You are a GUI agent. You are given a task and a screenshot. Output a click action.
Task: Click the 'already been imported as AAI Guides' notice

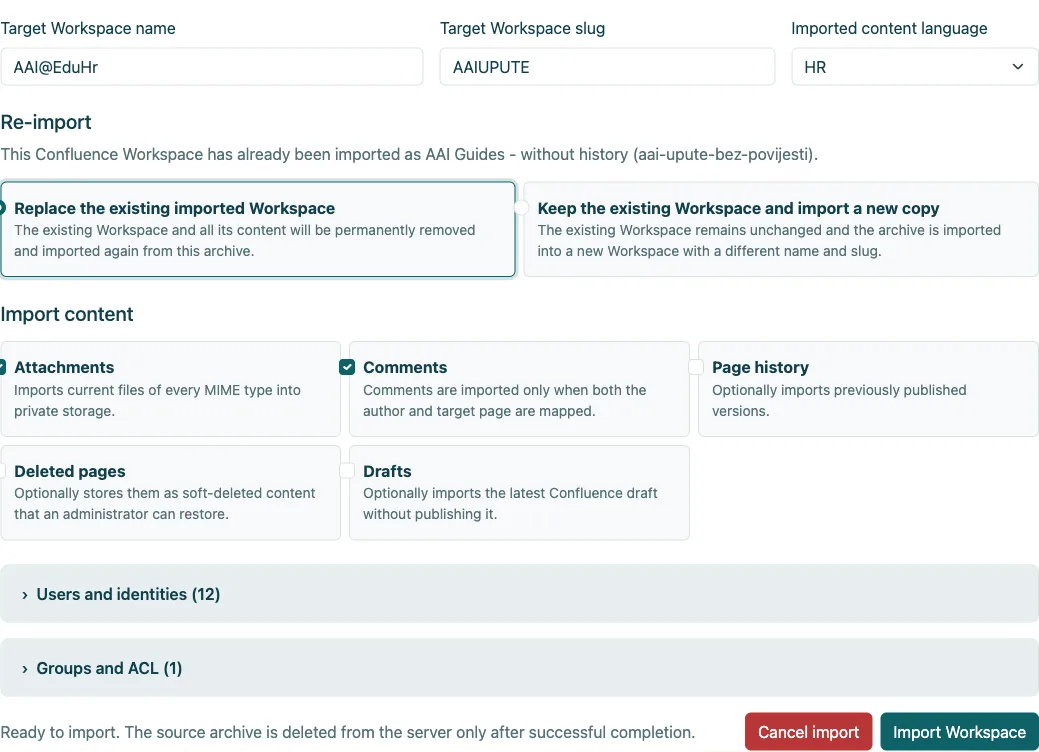[409, 154]
